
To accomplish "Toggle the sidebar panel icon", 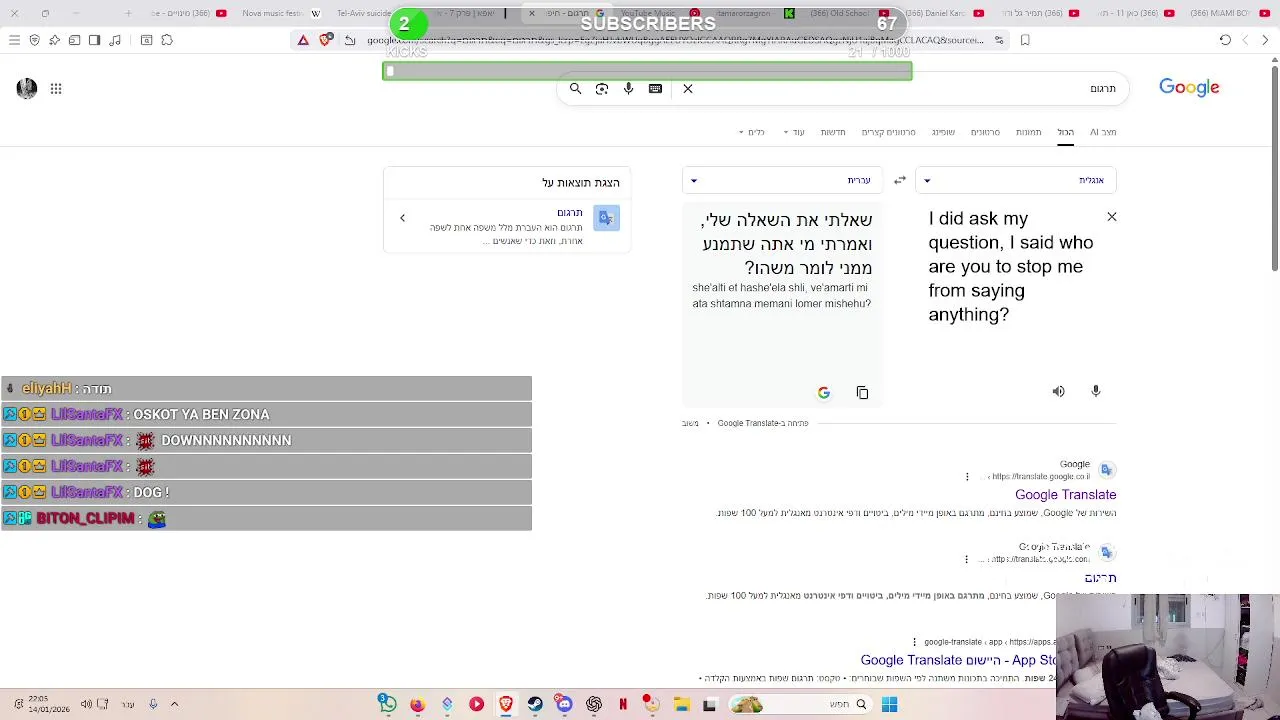I will click(x=94, y=40).
